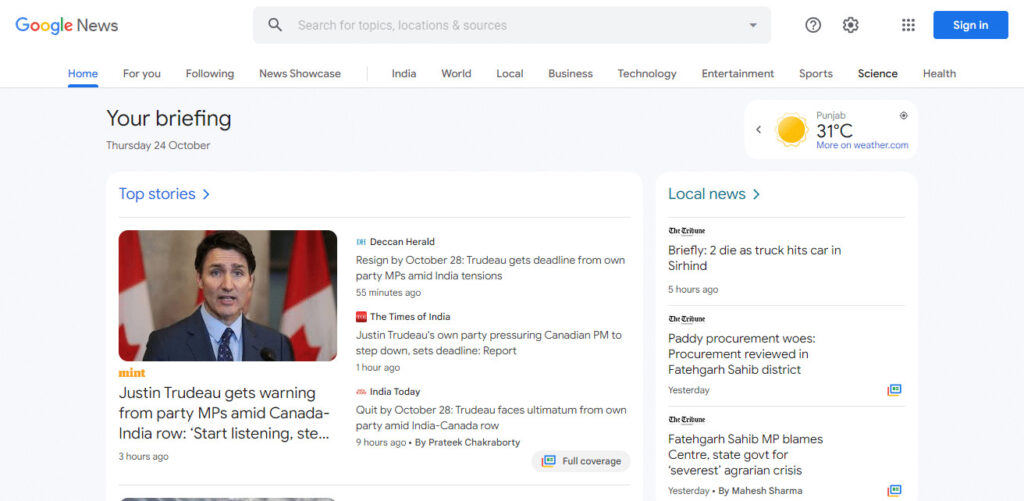The image size is (1024, 501).
Task: Open the Settings gear icon
Action: click(850, 25)
